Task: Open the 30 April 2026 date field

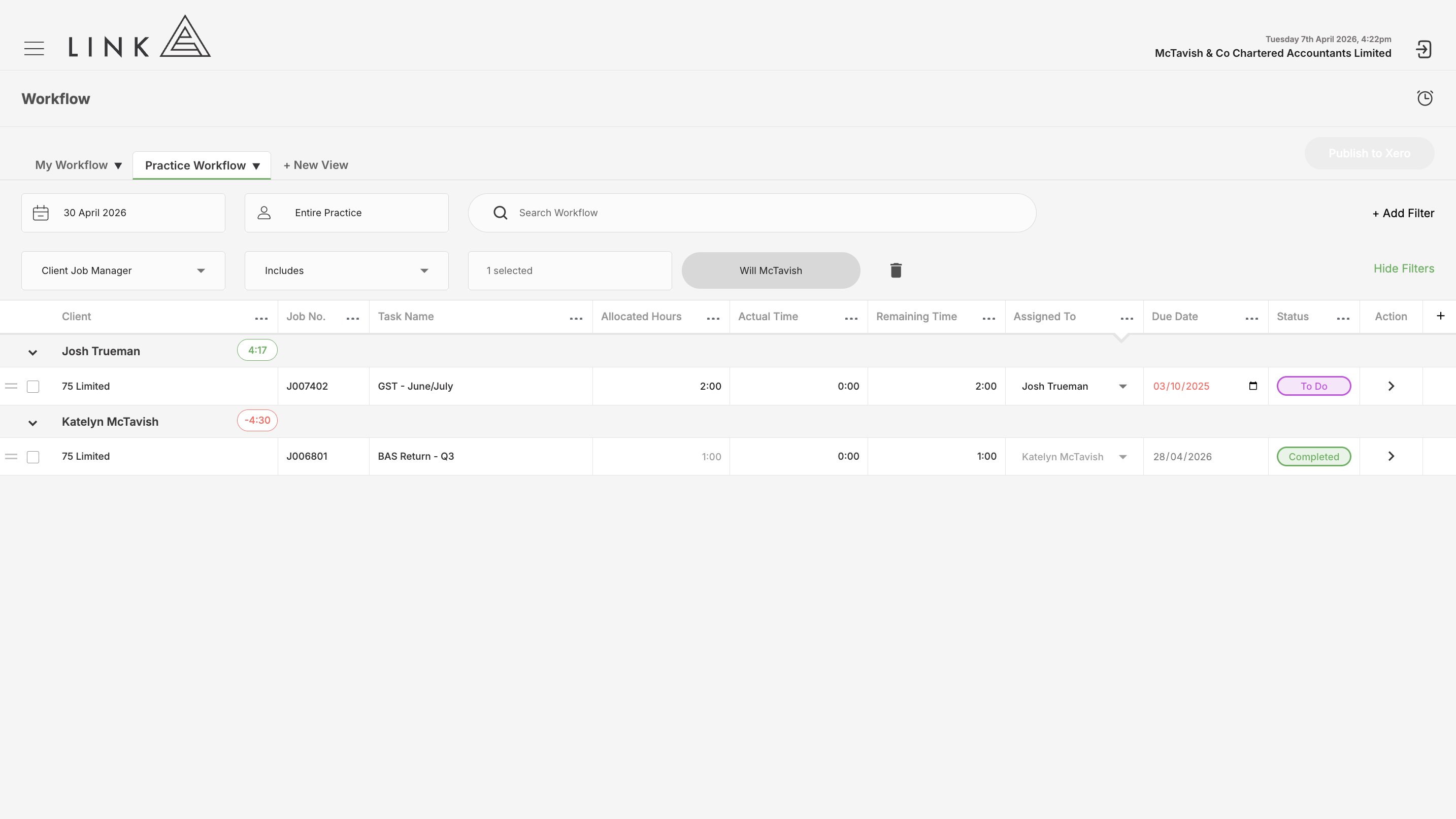Action: click(x=123, y=213)
